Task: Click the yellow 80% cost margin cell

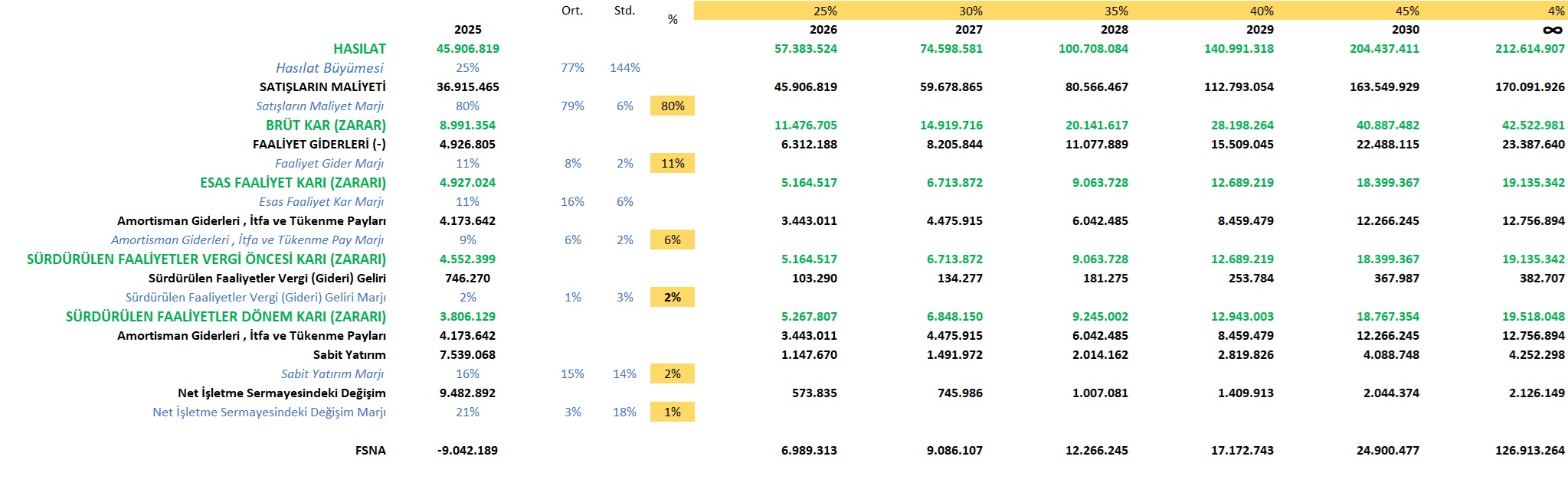Action: pyautogui.click(x=672, y=106)
